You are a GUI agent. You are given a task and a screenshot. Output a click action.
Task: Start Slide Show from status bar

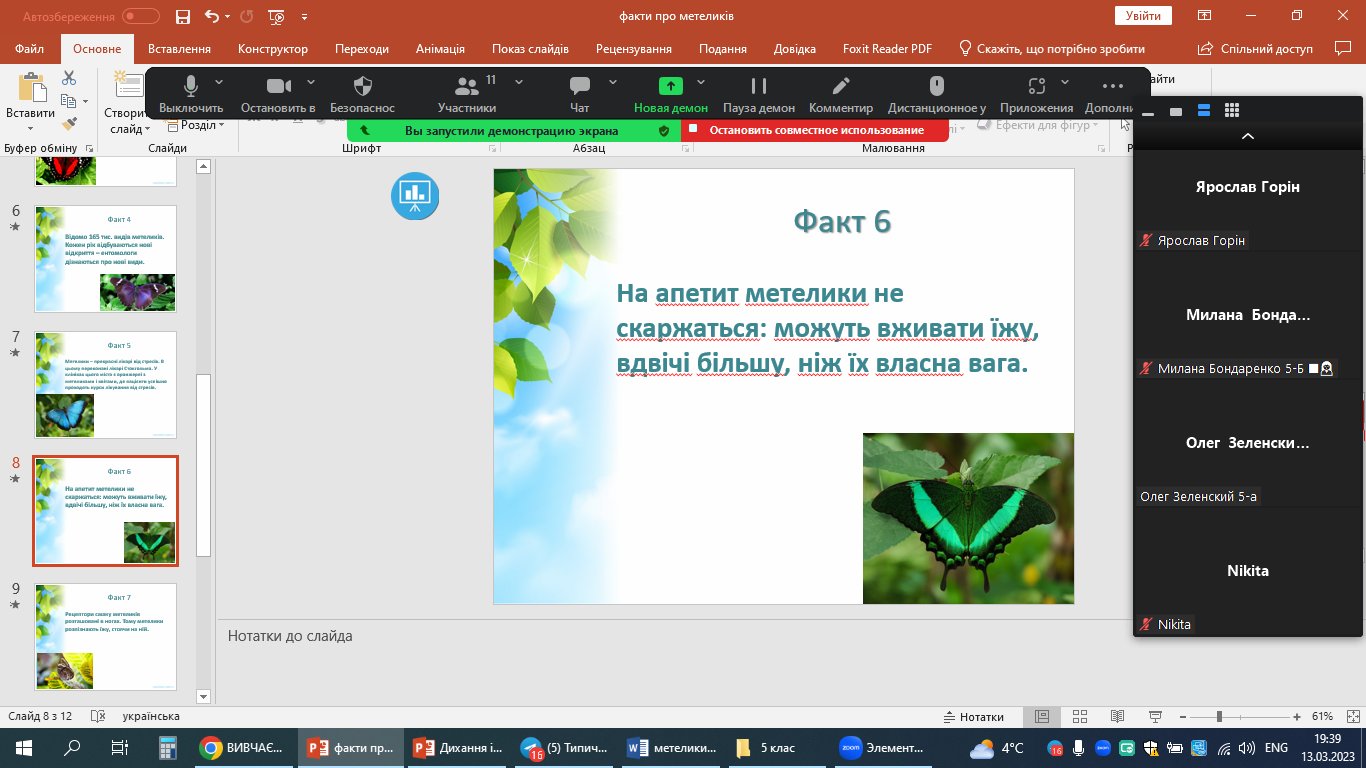click(x=1155, y=716)
